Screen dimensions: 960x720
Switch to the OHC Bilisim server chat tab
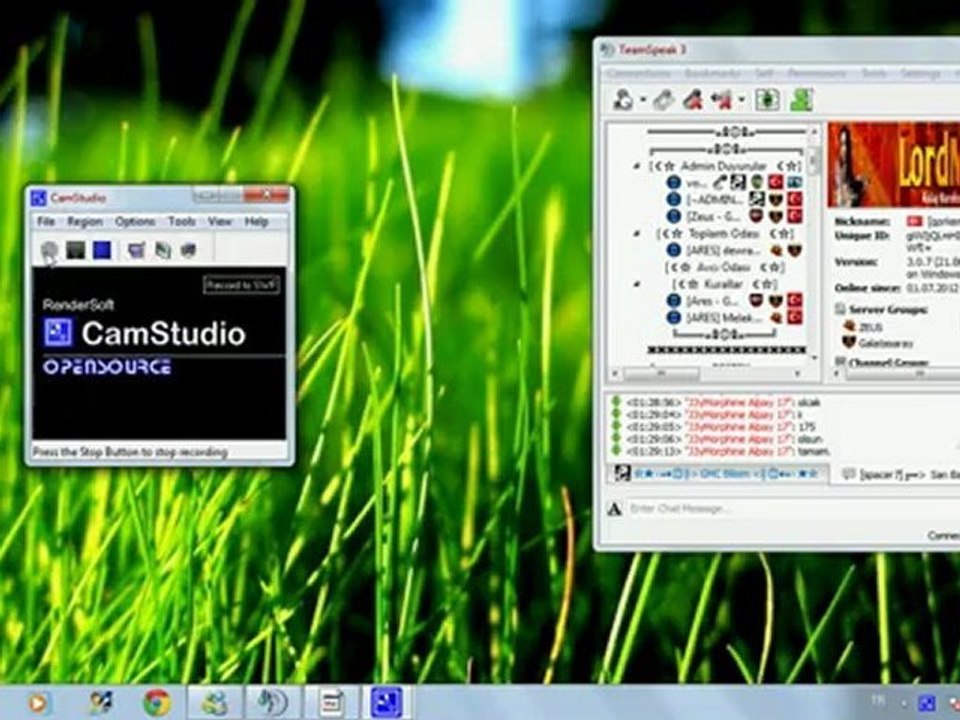point(718,474)
